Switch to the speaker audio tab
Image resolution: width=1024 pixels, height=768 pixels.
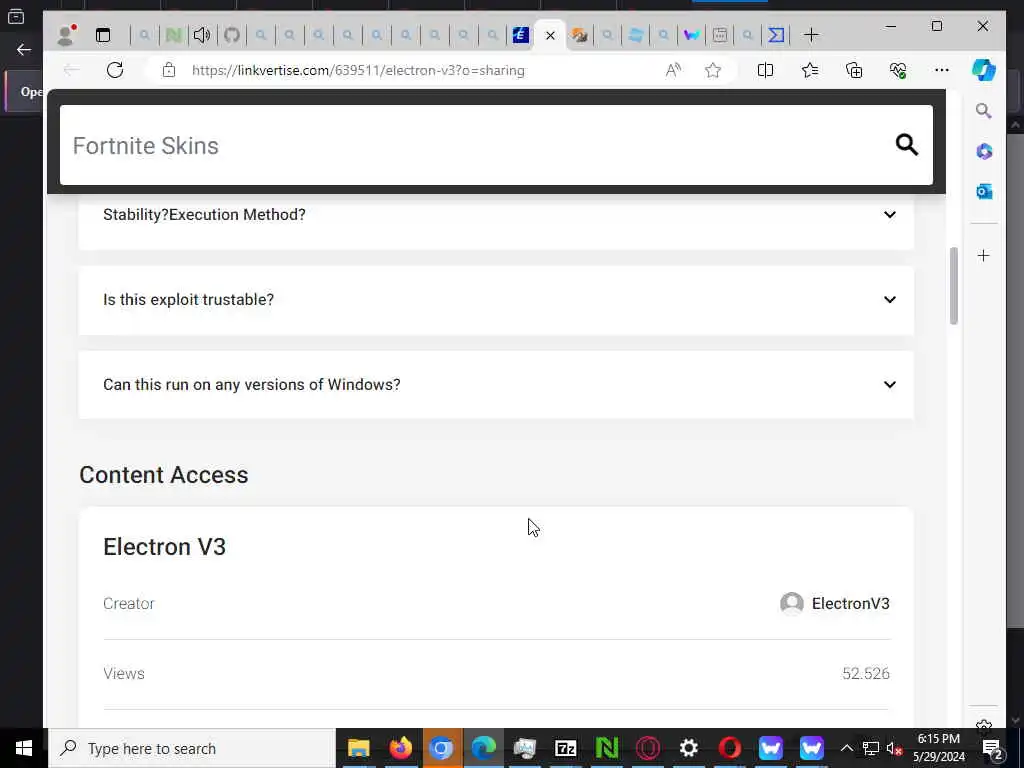pos(202,35)
